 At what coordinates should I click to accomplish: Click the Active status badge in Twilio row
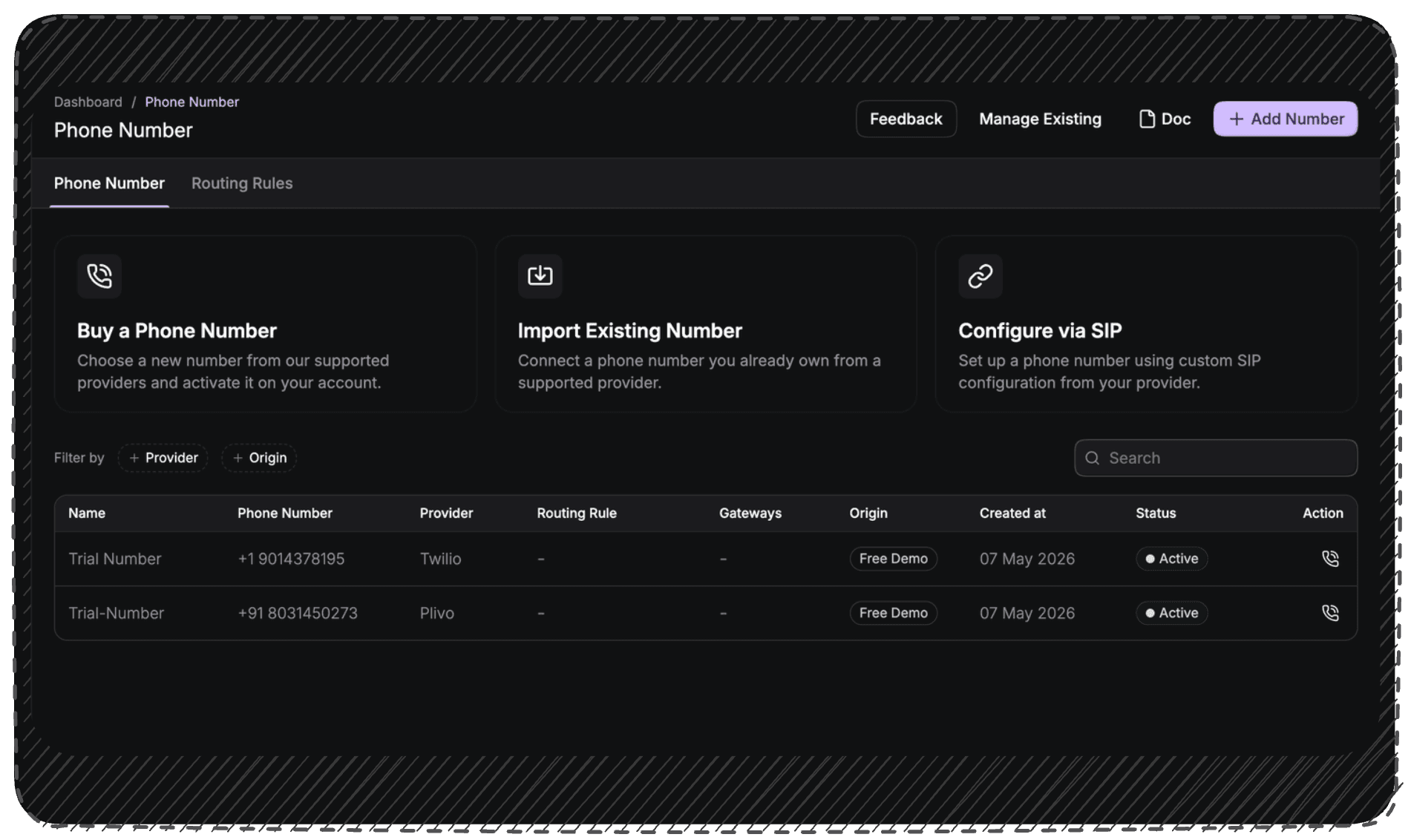(x=1172, y=559)
